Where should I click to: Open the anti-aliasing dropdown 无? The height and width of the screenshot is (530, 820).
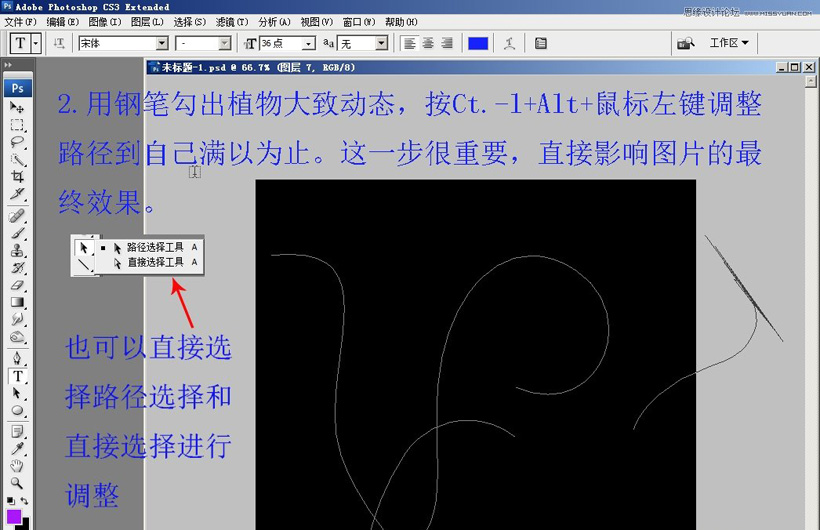point(382,43)
